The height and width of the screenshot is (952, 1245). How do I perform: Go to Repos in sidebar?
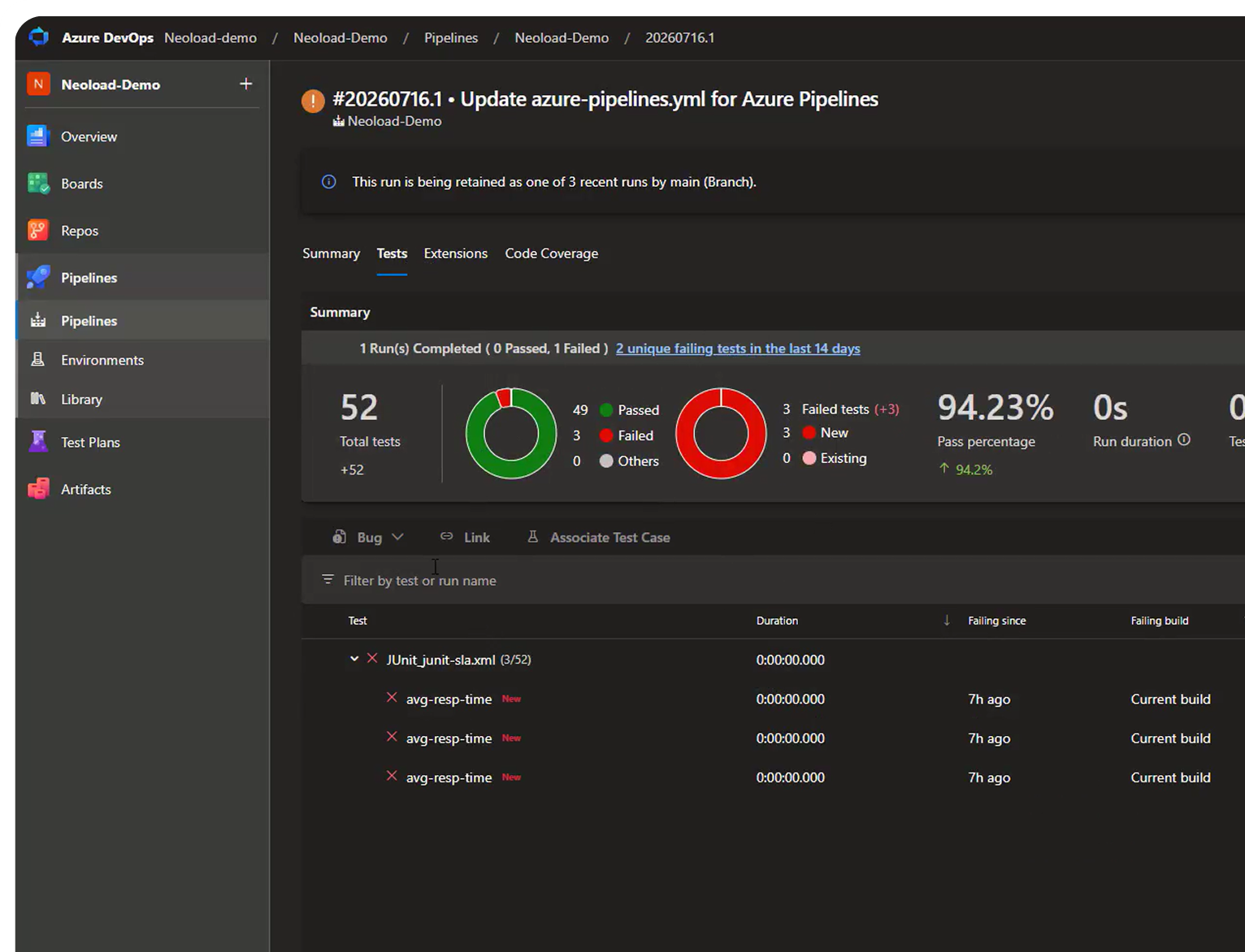[79, 231]
